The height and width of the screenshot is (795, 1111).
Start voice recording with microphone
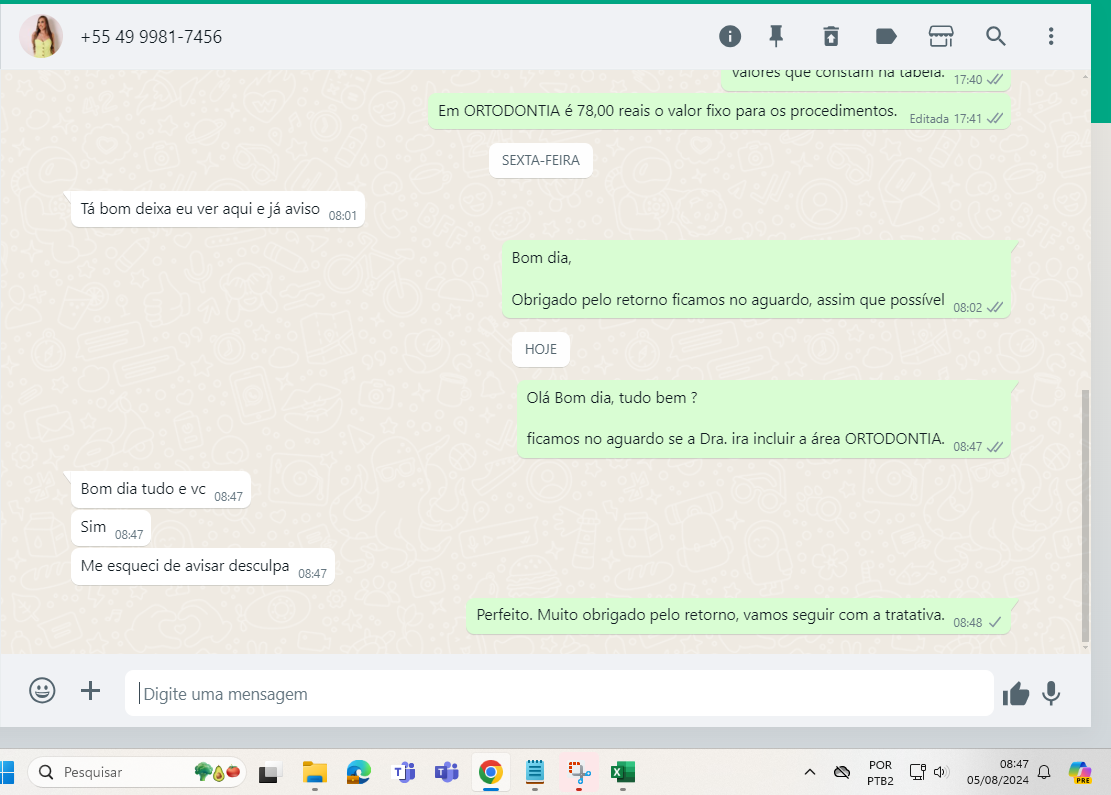coord(1051,693)
